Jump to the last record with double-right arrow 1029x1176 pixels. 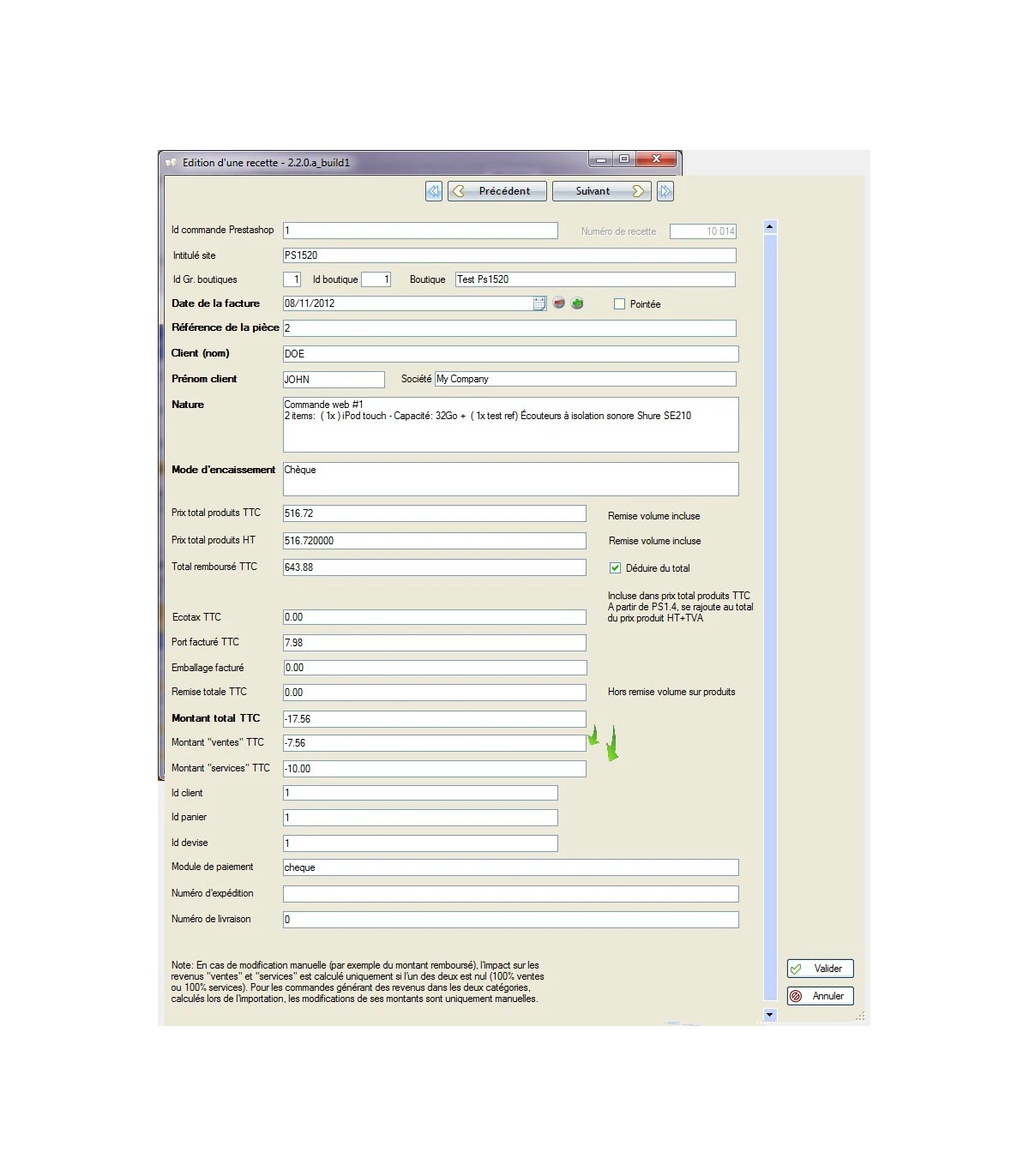pyautogui.click(x=665, y=191)
